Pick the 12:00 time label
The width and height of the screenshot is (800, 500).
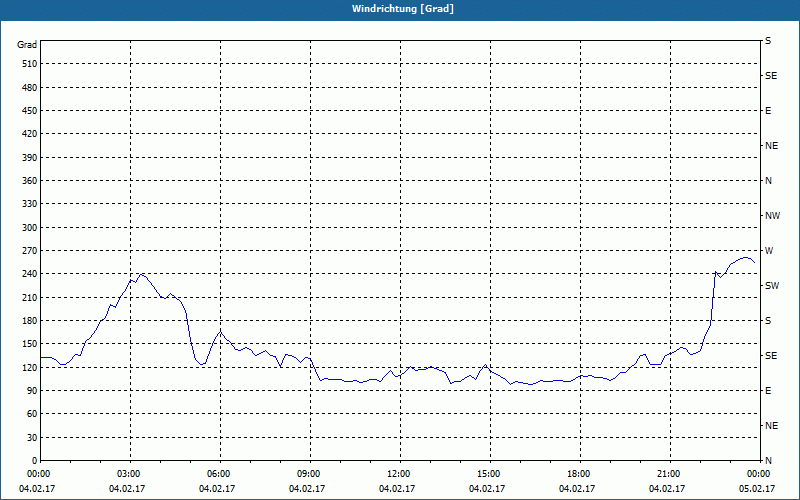tap(397, 474)
